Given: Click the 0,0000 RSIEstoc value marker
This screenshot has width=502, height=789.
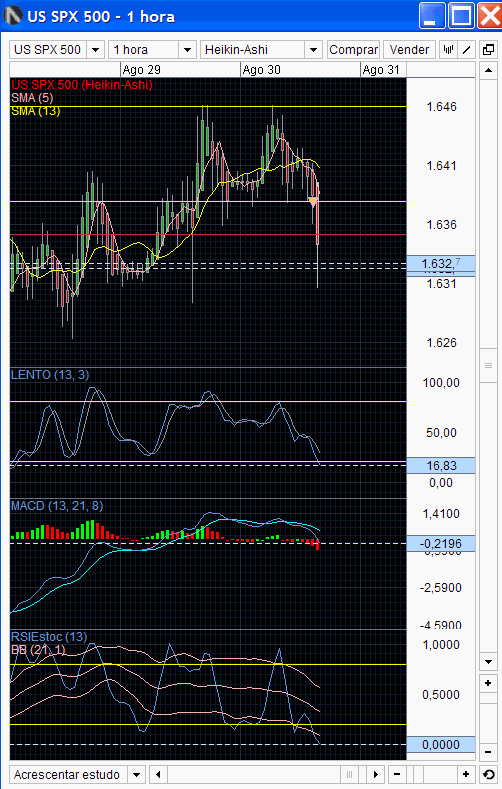Looking at the screenshot, I should (x=441, y=744).
